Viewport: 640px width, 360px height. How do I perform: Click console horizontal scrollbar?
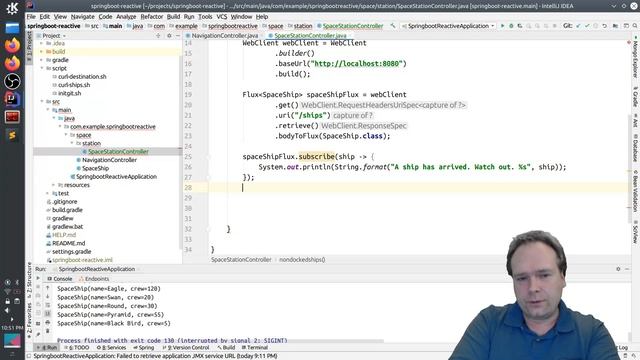pos(220,341)
